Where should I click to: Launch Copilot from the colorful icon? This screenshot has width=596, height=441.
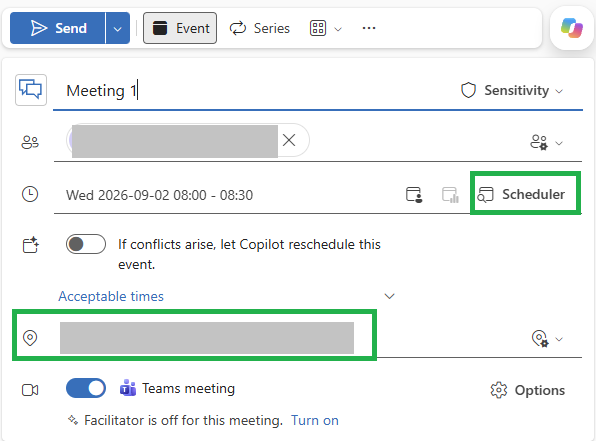tap(572, 28)
